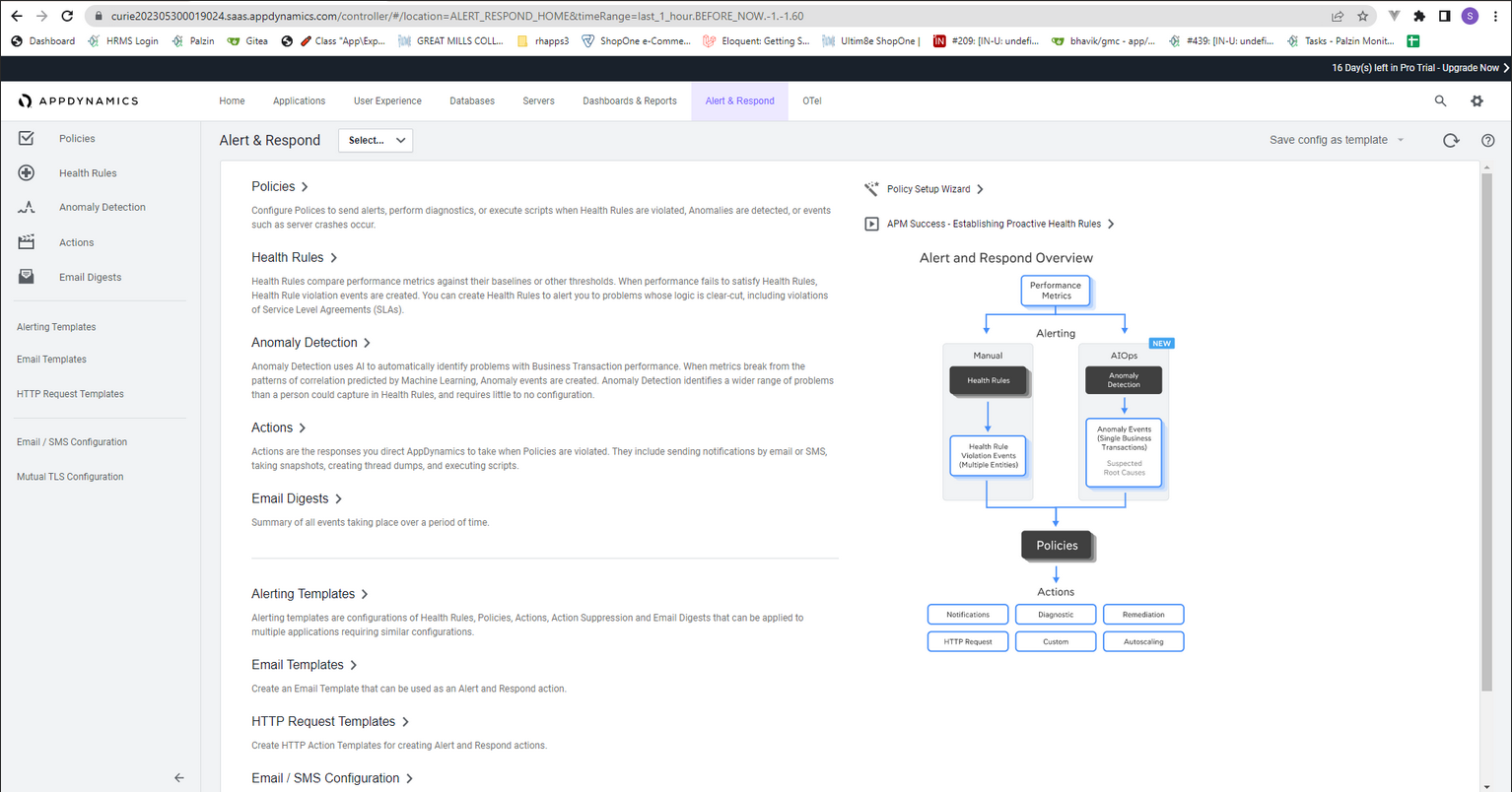Bookmark this page with star icon

point(1362,16)
